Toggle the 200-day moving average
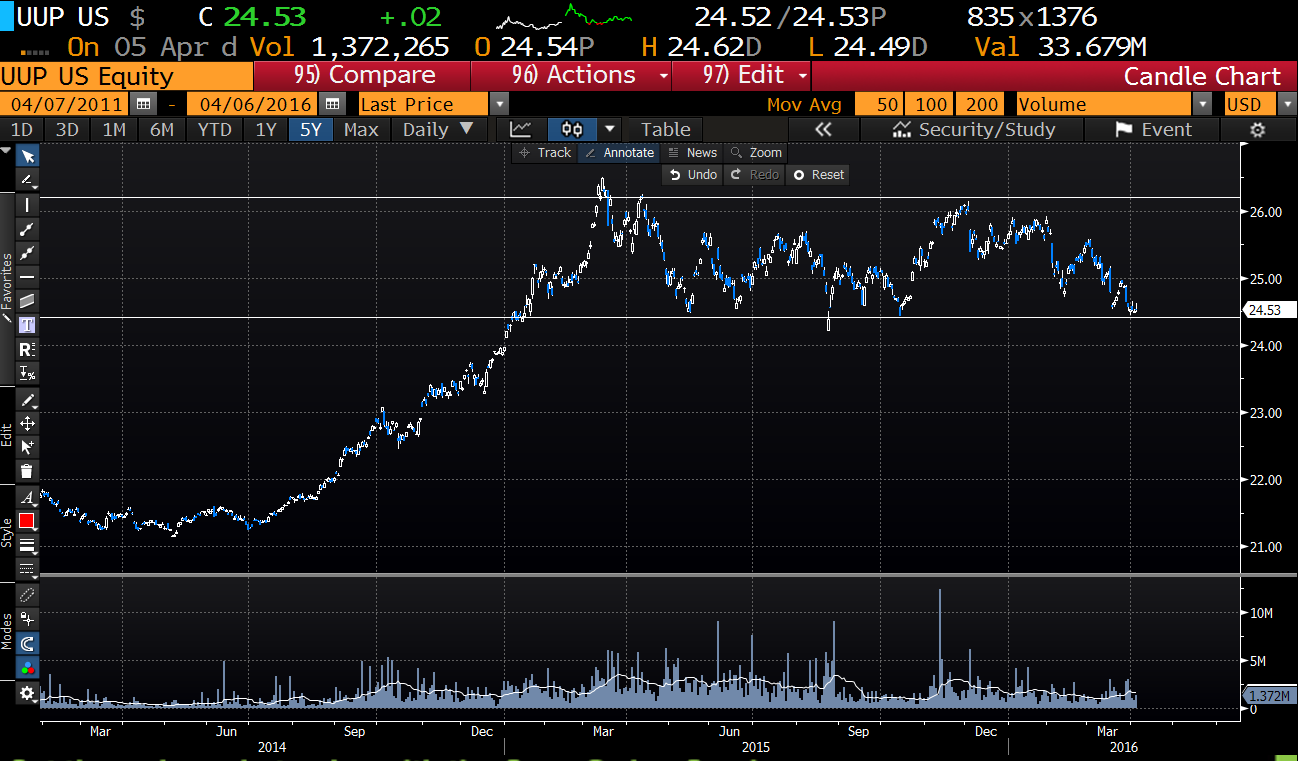The height and width of the screenshot is (761, 1298). coord(982,104)
